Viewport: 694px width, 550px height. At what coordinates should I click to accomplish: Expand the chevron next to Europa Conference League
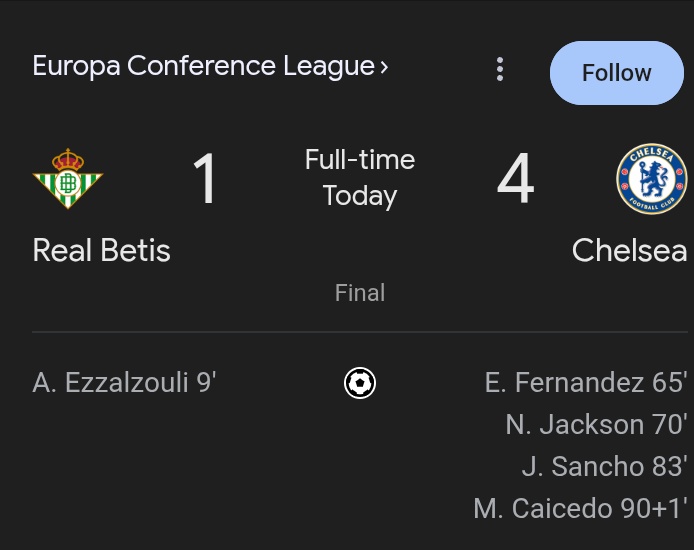pyautogui.click(x=384, y=67)
